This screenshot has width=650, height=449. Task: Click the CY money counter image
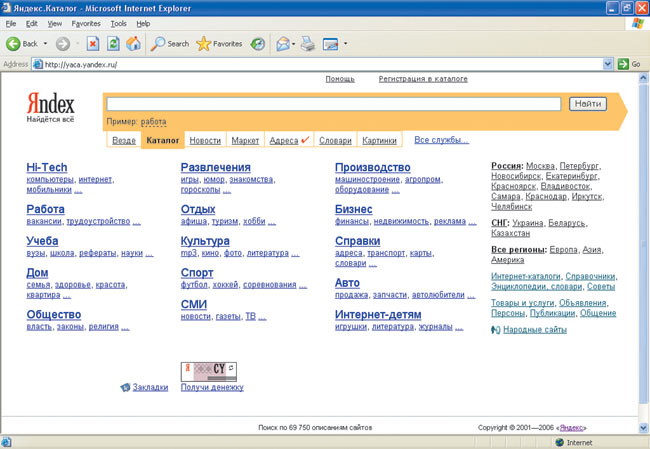point(209,371)
